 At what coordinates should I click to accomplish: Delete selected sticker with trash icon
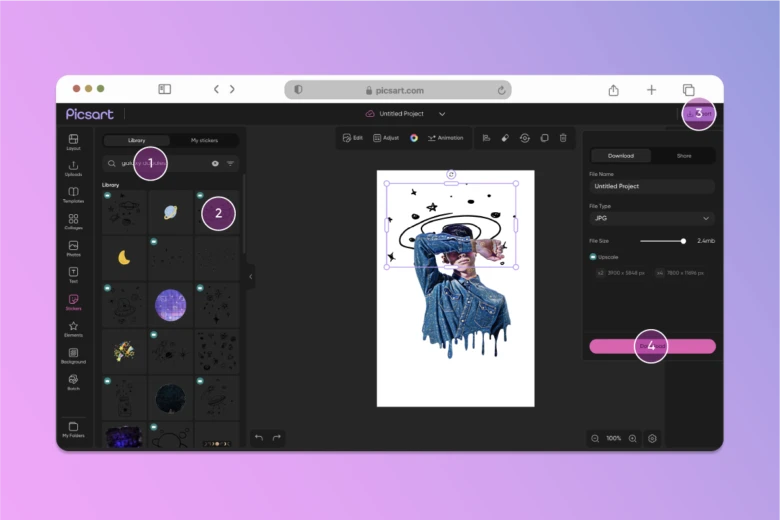[x=563, y=138]
